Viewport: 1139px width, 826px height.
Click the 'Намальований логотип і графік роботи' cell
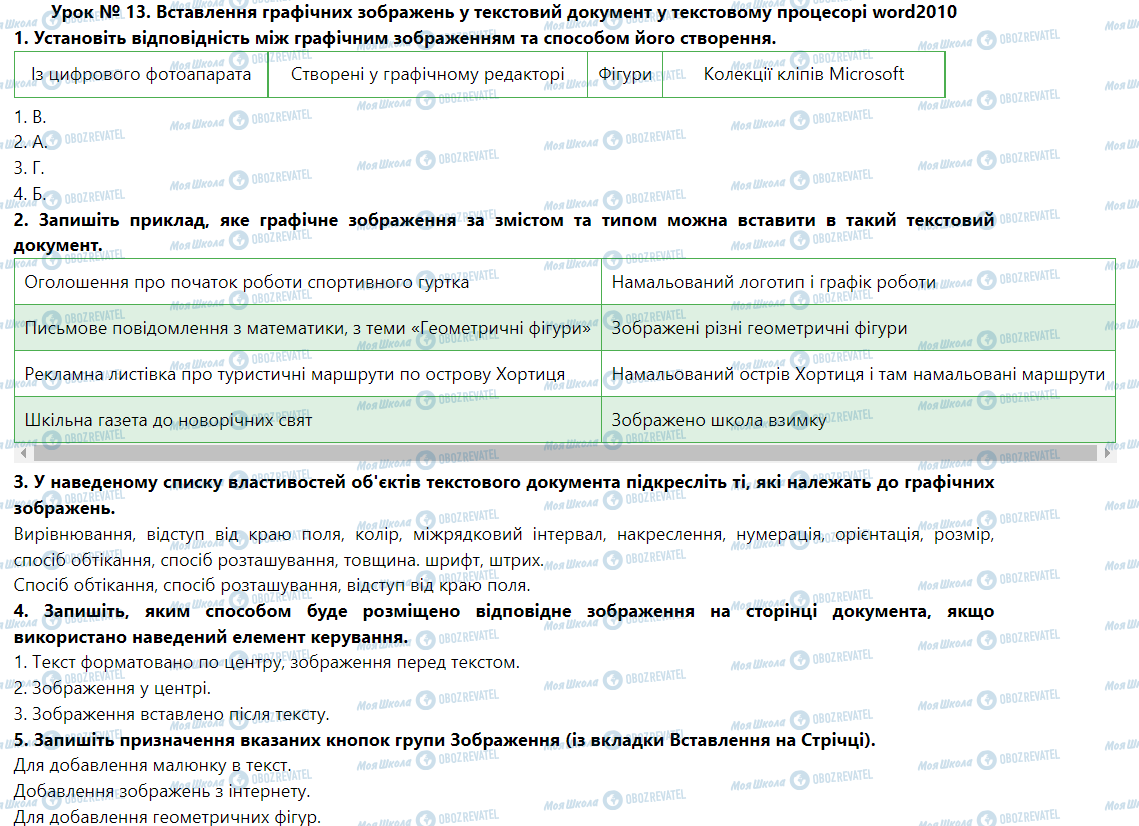click(773, 282)
